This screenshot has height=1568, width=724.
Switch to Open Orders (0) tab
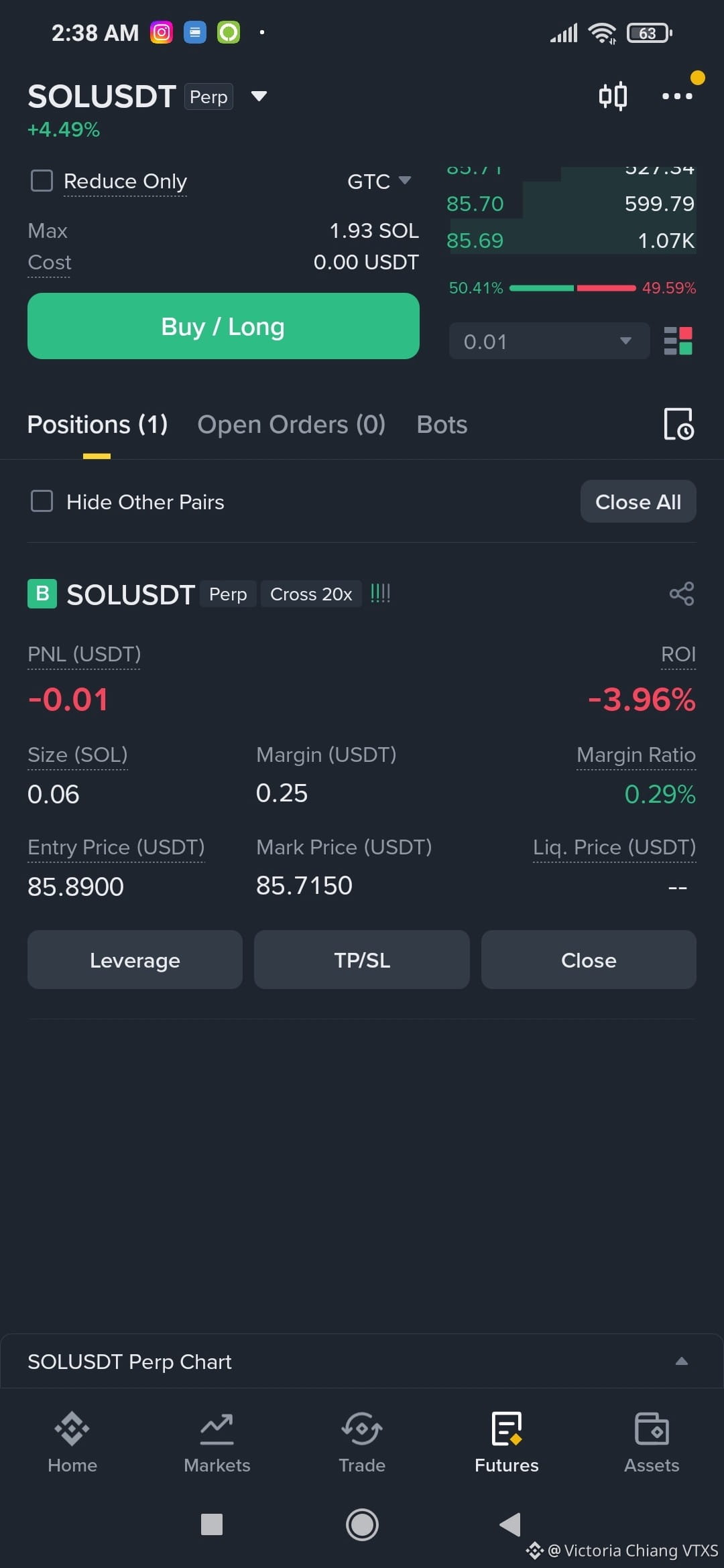tap(291, 424)
